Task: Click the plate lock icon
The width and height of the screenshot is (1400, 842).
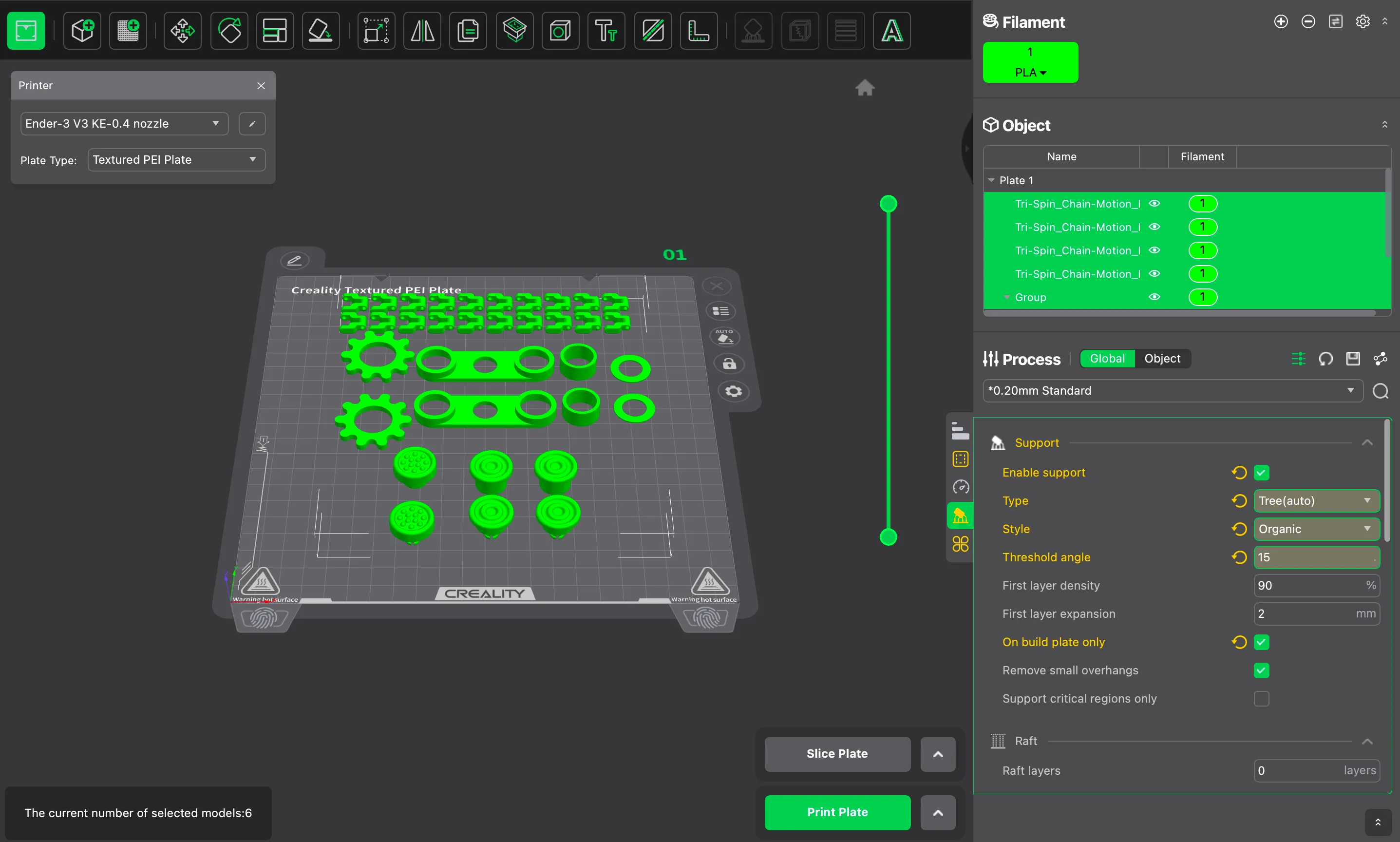Action: point(729,364)
